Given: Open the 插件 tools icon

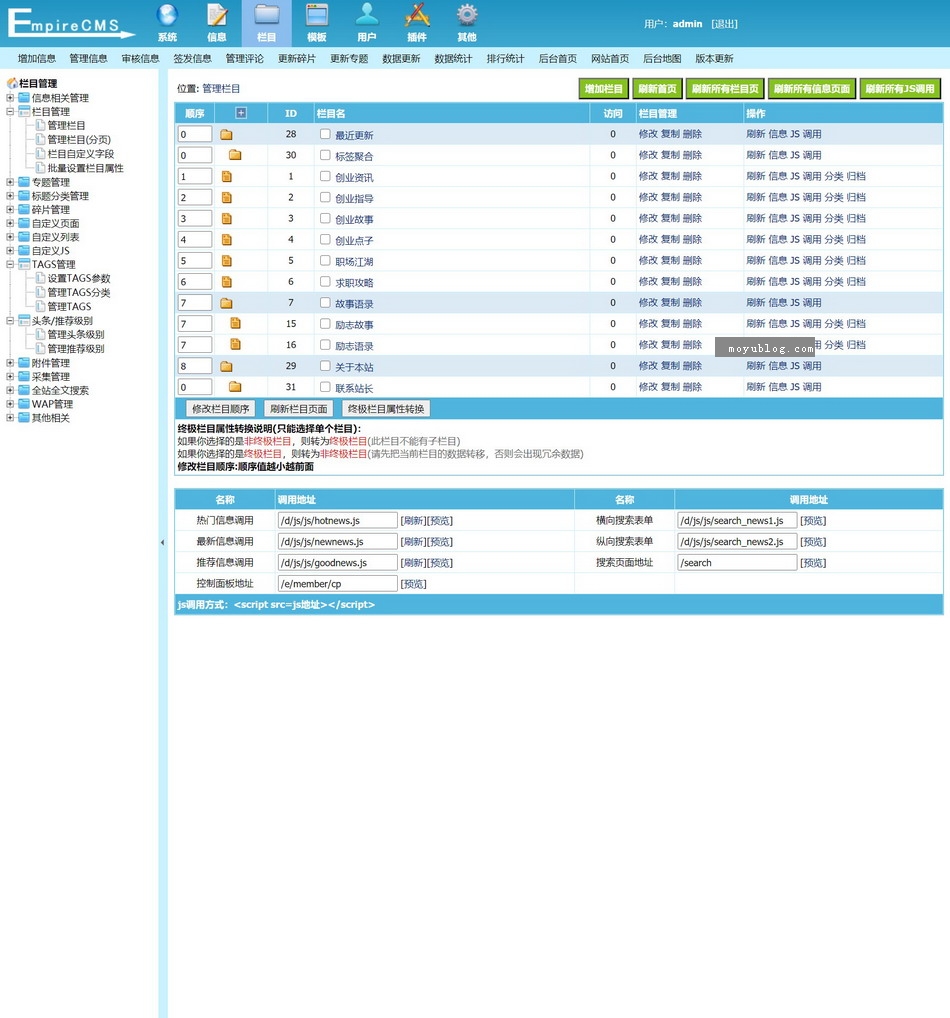Looking at the screenshot, I should pyautogui.click(x=417, y=15).
